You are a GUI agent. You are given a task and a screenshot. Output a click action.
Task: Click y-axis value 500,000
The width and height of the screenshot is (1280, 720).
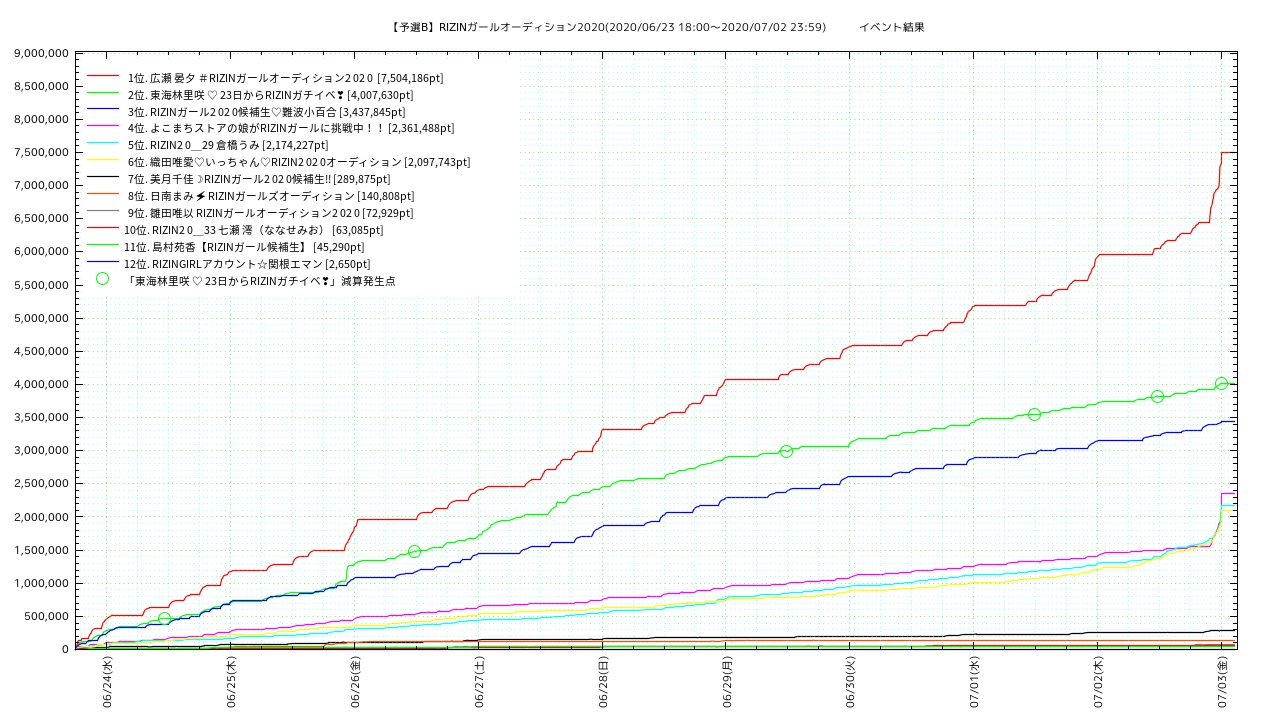(x=46, y=616)
